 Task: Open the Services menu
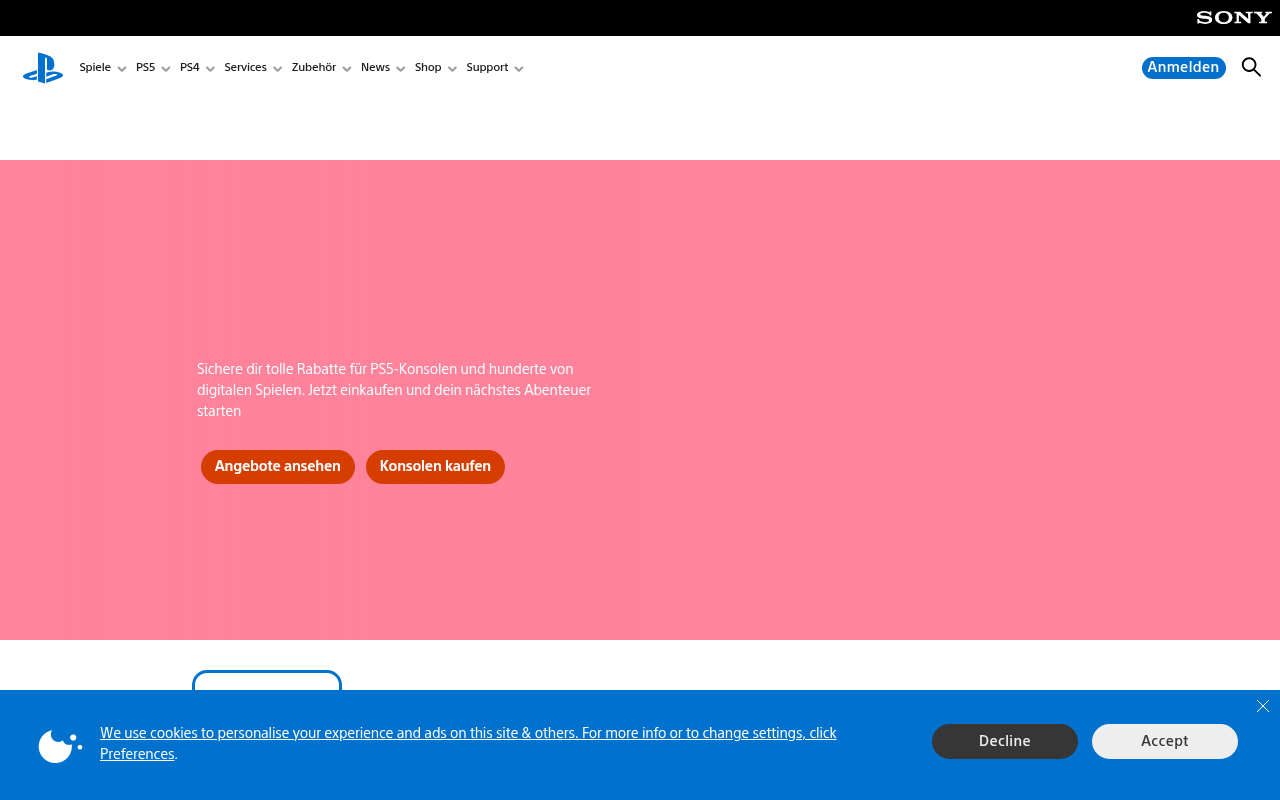(254, 68)
